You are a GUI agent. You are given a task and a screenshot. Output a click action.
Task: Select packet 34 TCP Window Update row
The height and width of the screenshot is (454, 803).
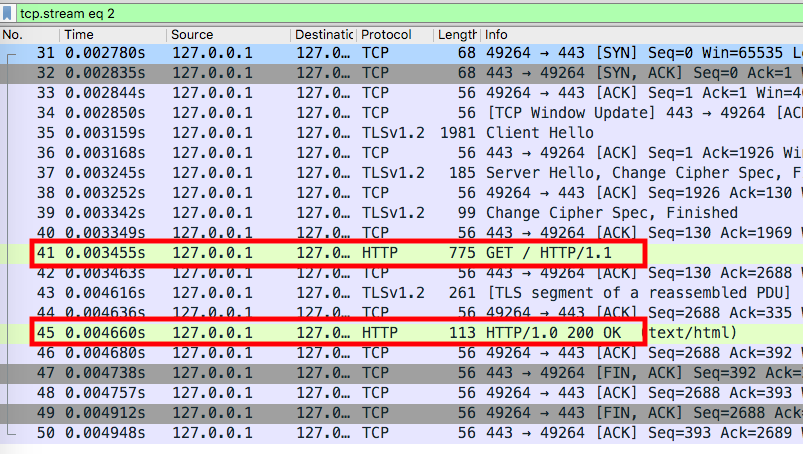(x=402, y=113)
